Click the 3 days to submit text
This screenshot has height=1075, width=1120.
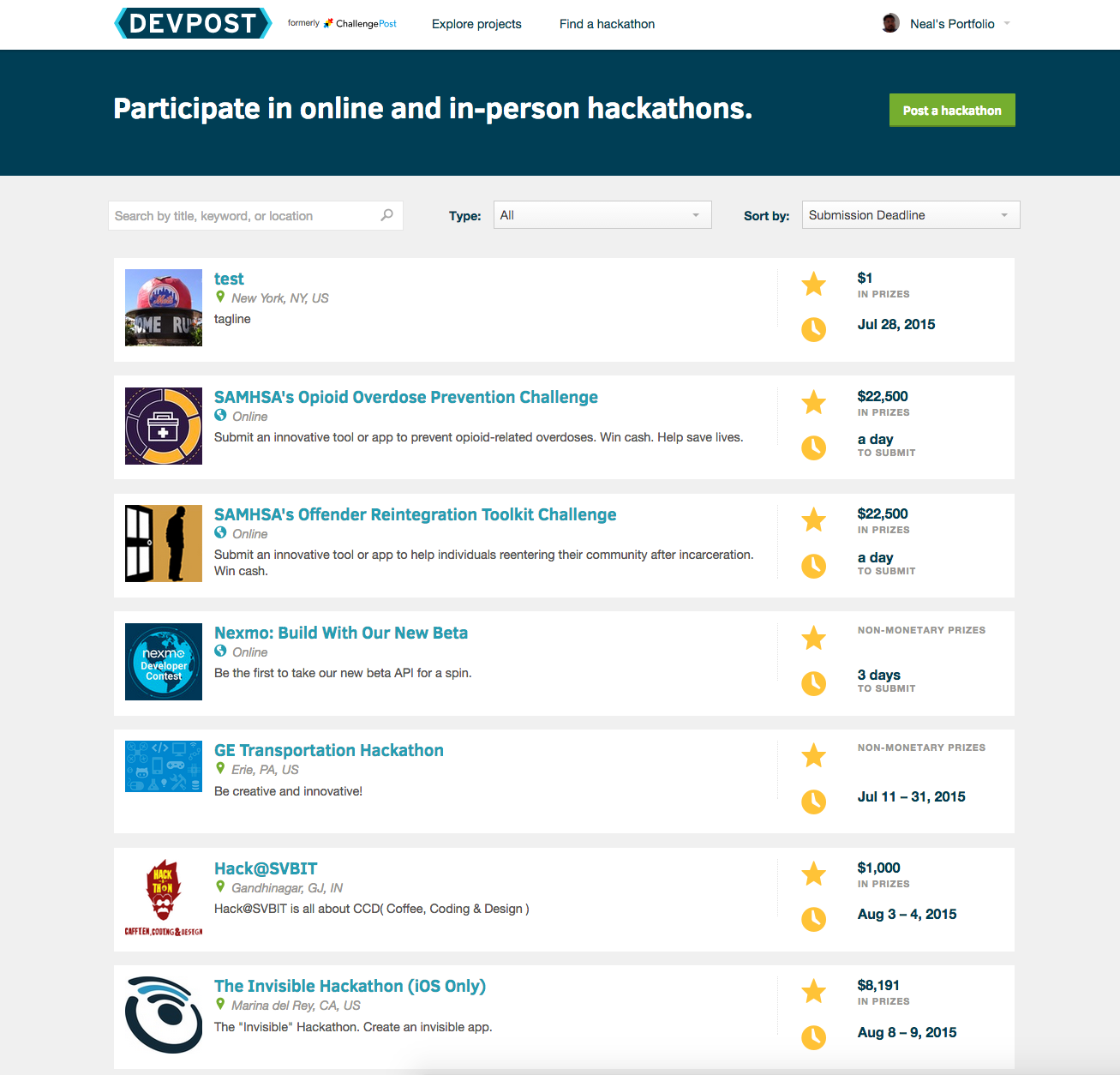(x=887, y=681)
